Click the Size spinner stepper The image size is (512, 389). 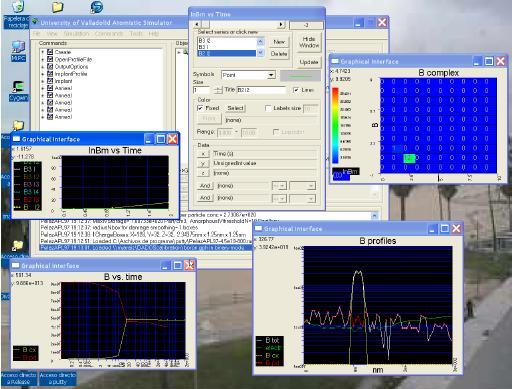(218, 90)
